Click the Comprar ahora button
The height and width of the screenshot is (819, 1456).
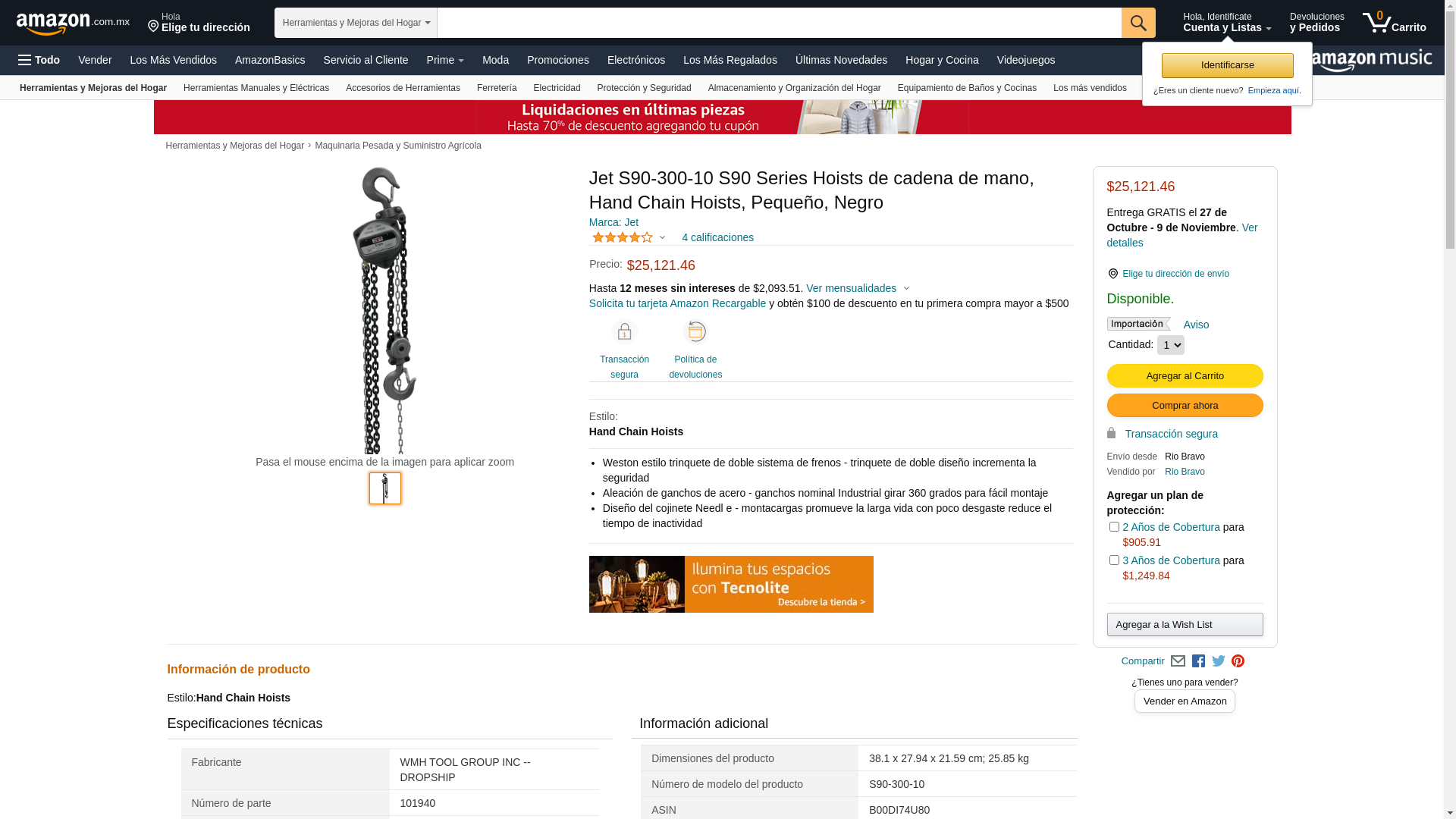pyautogui.click(x=1185, y=406)
